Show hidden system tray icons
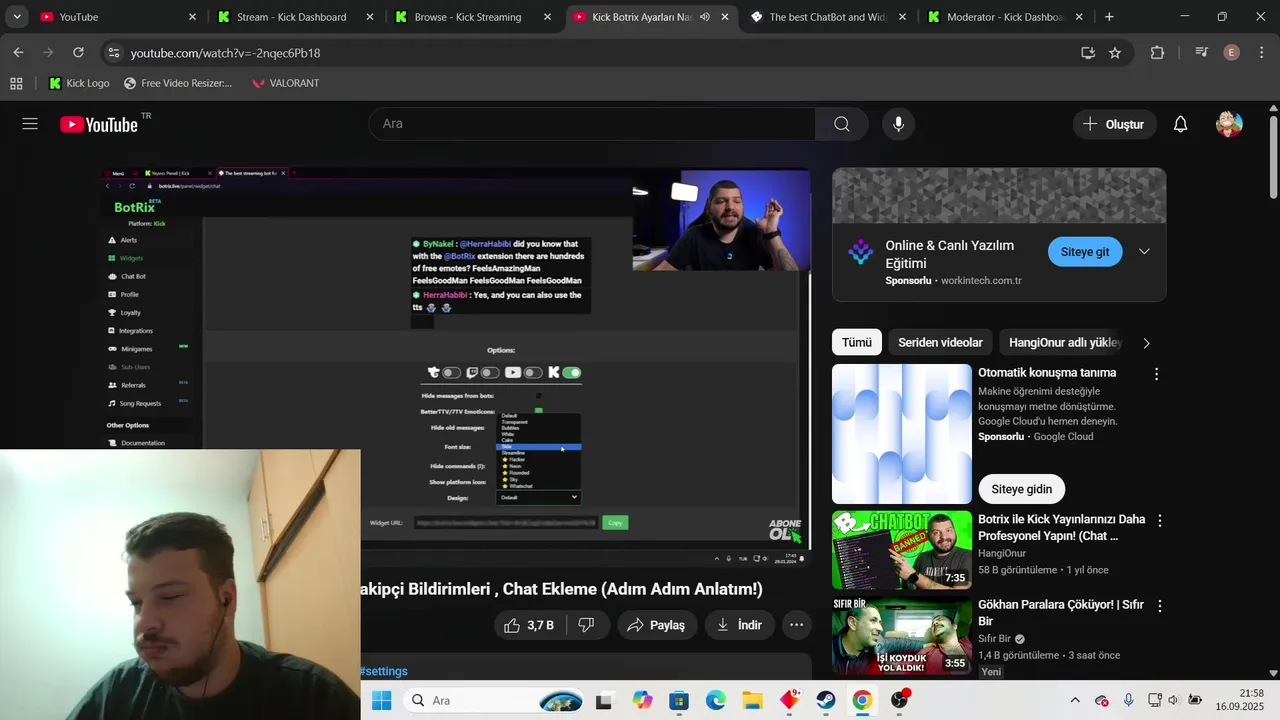1280x720 pixels. (1075, 701)
